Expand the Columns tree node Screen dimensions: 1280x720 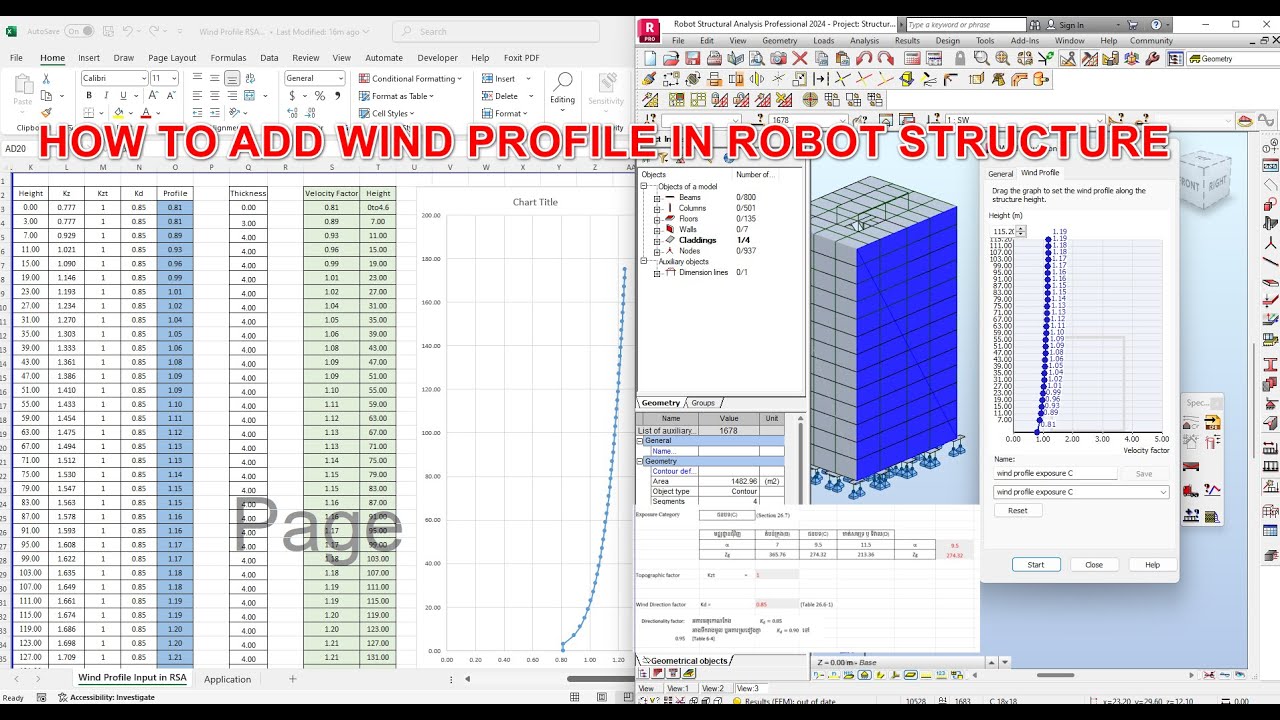[657, 208]
